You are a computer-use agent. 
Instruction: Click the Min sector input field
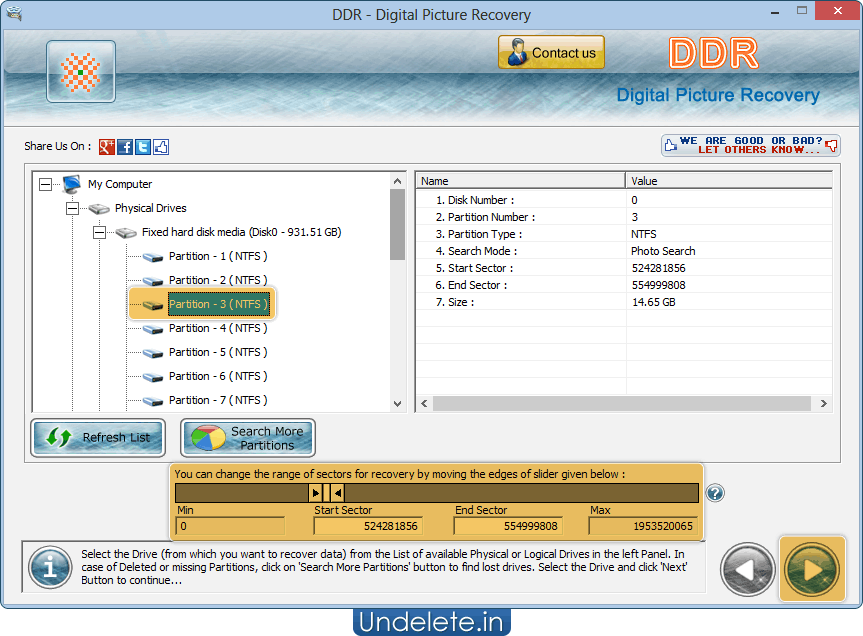230,526
